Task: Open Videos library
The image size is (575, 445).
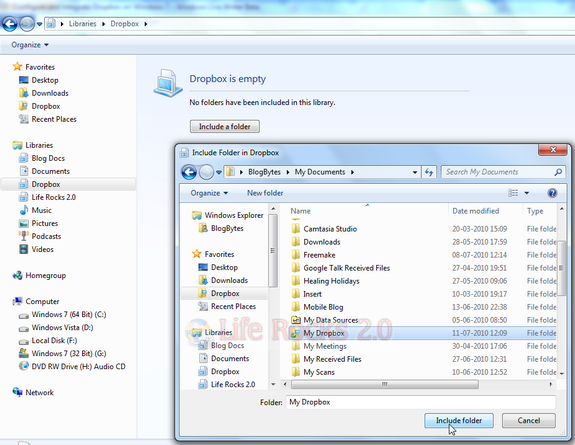Action: pyautogui.click(x=42, y=249)
